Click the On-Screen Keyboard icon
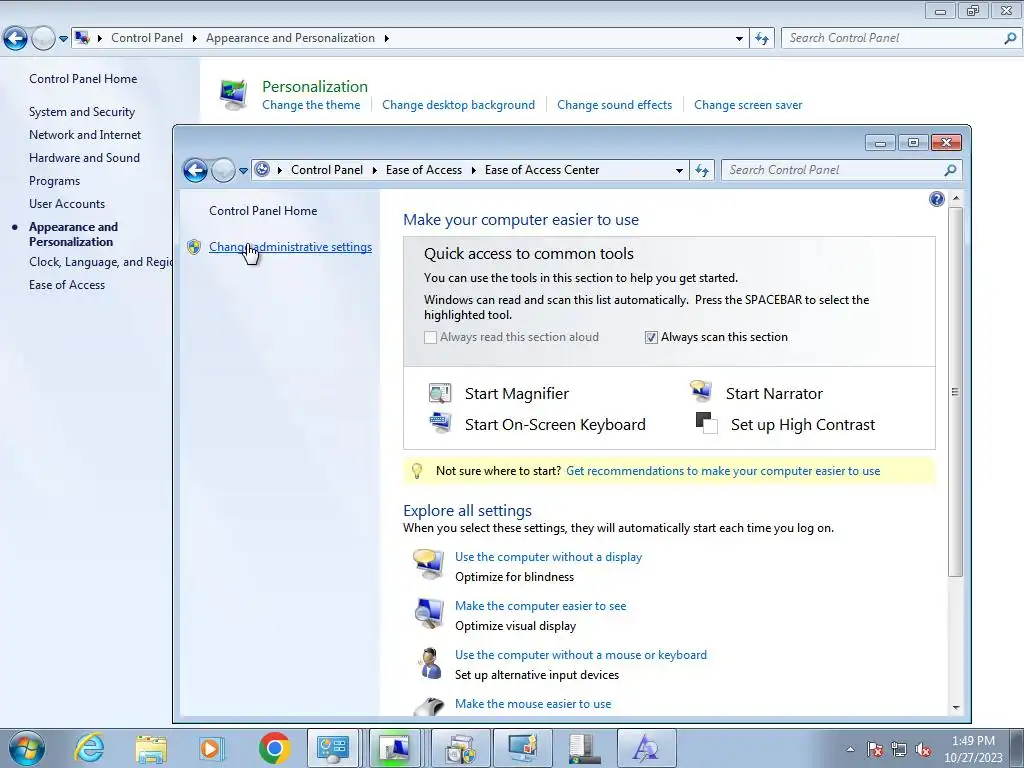Viewport: 1024px width, 768px height. (440, 423)
